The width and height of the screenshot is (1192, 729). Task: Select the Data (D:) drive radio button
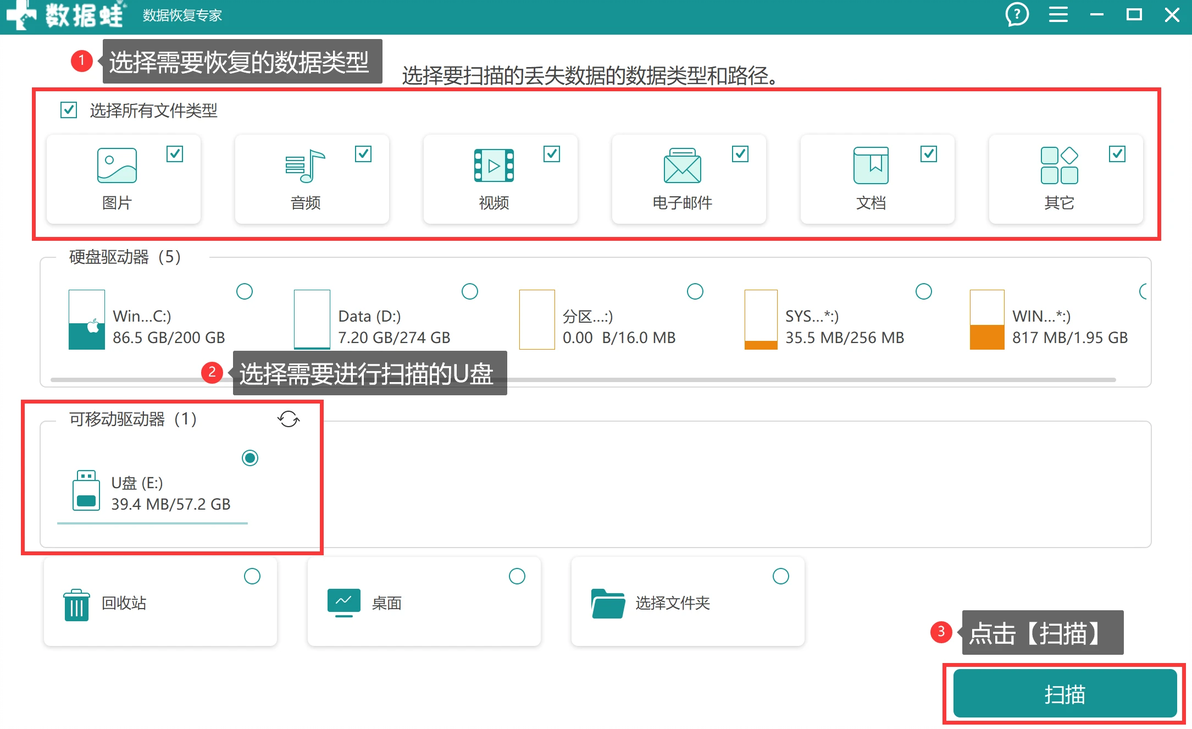coord(470,291)
